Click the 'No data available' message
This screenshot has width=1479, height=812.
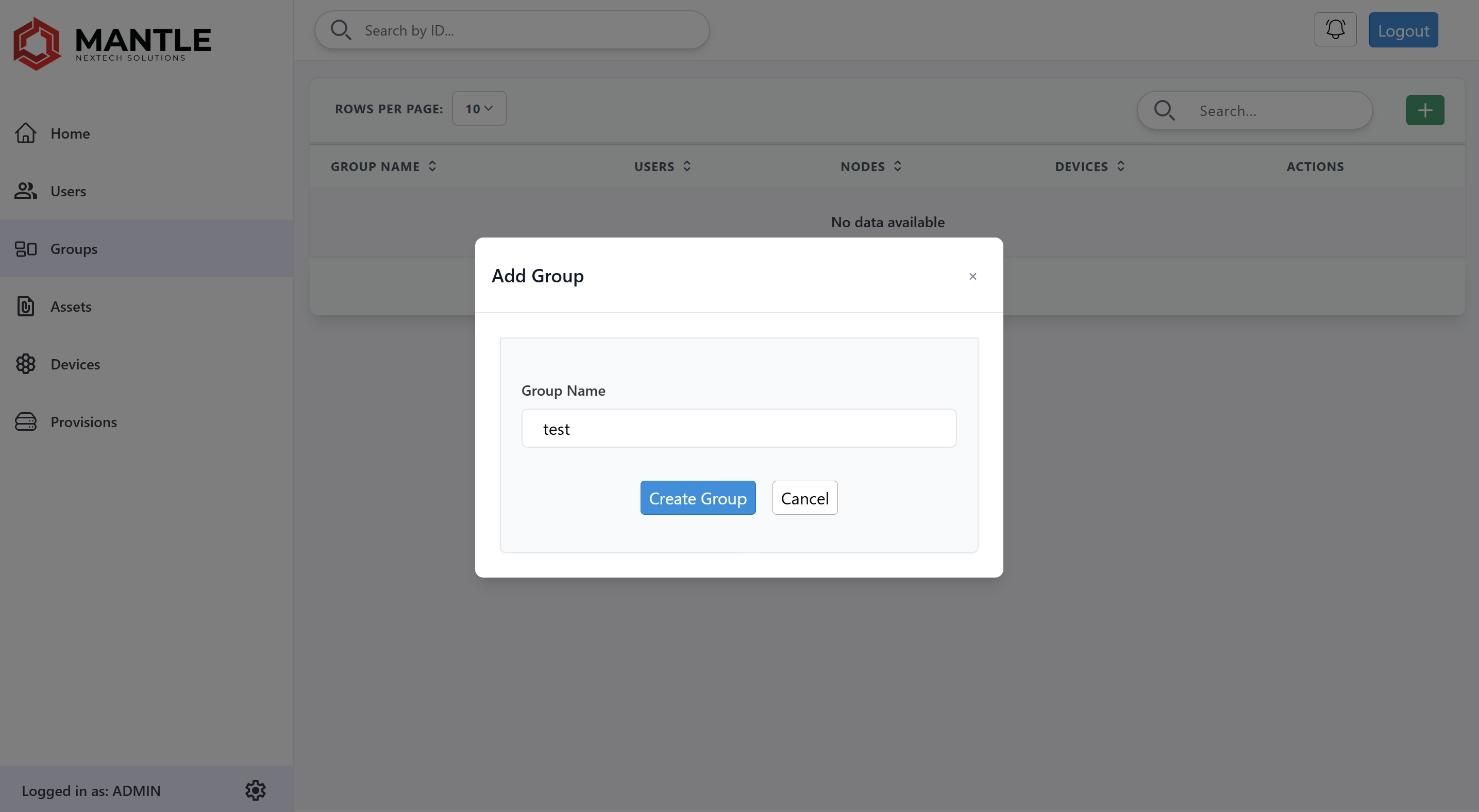pyautogui.click(x=887, y=222)
